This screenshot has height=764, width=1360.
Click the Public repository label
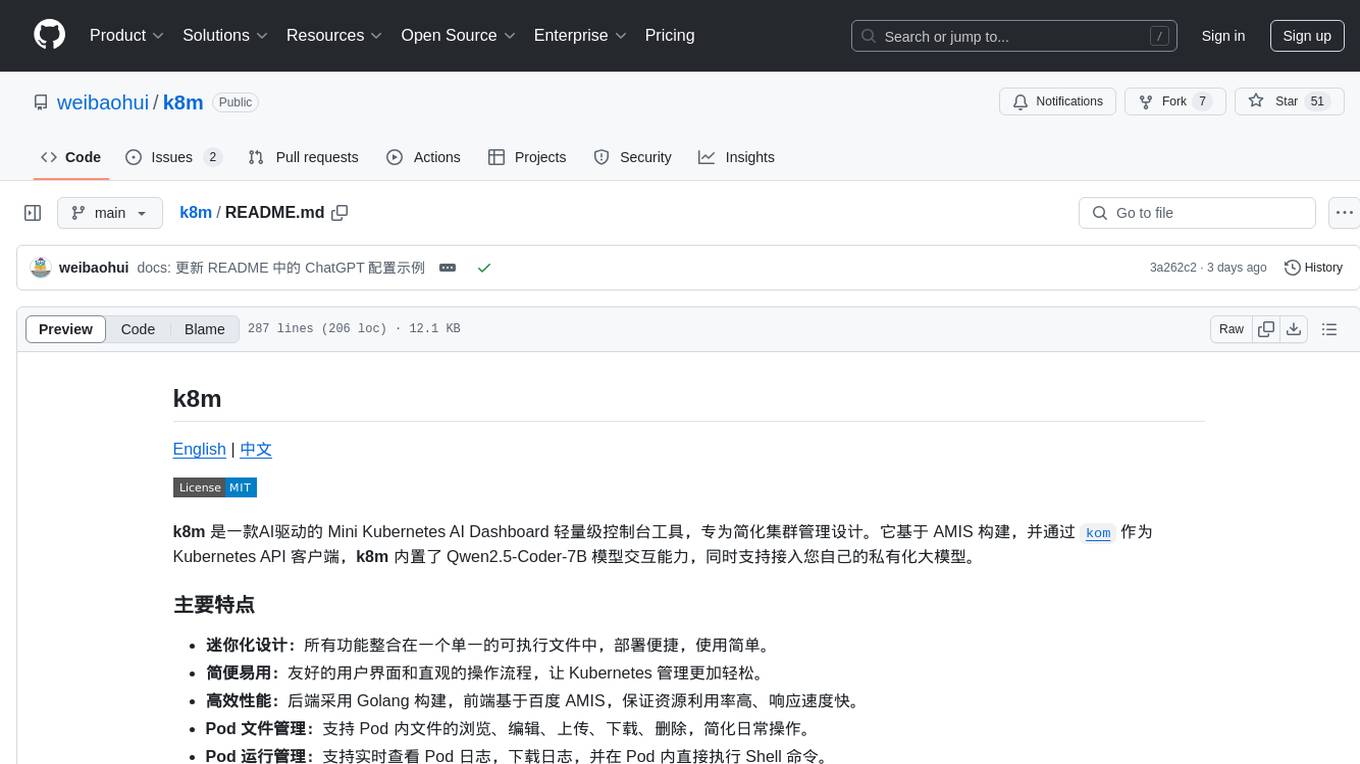pyautogui.click(x=236, y=102)
